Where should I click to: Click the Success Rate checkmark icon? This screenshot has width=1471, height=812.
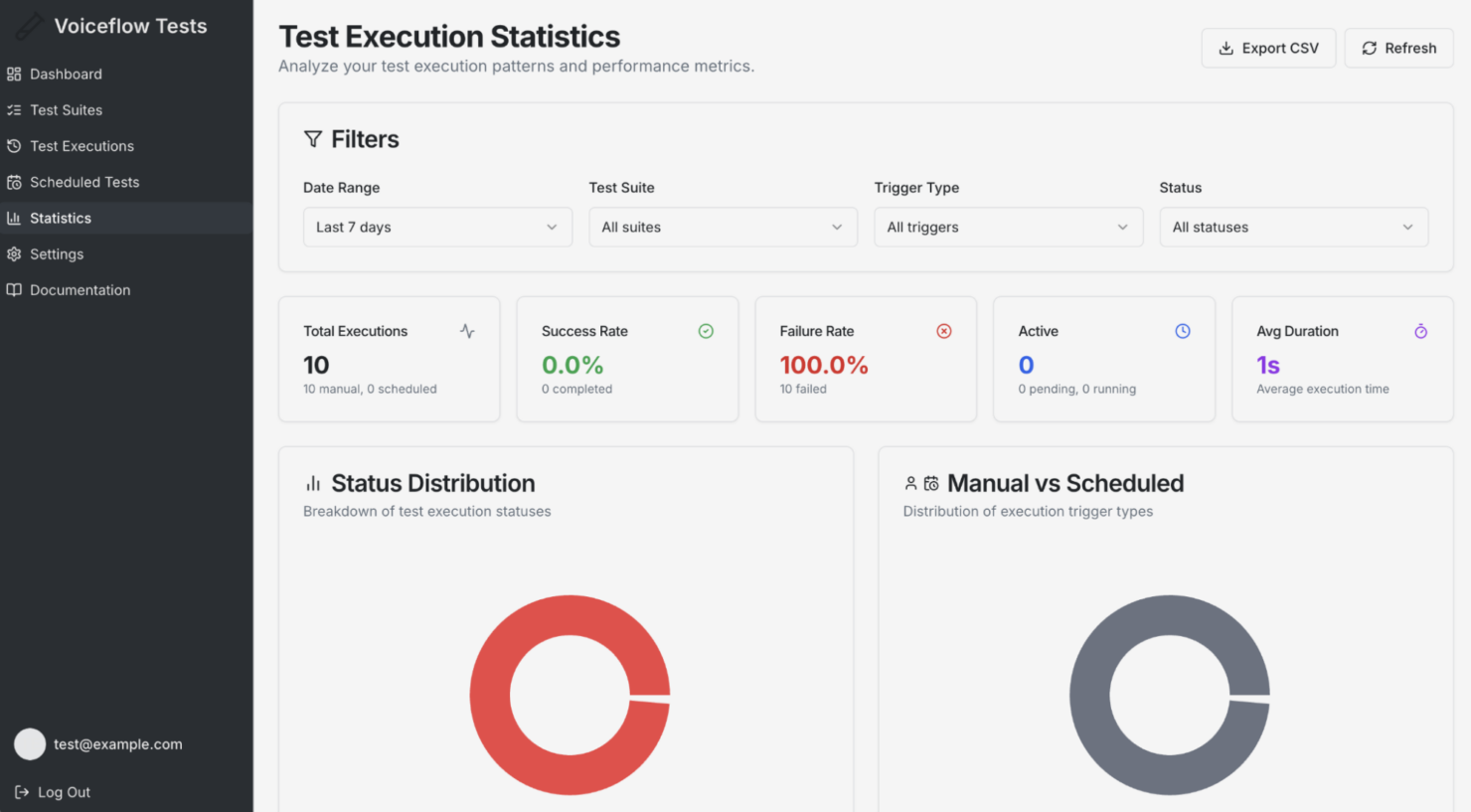tap(706, 330)
